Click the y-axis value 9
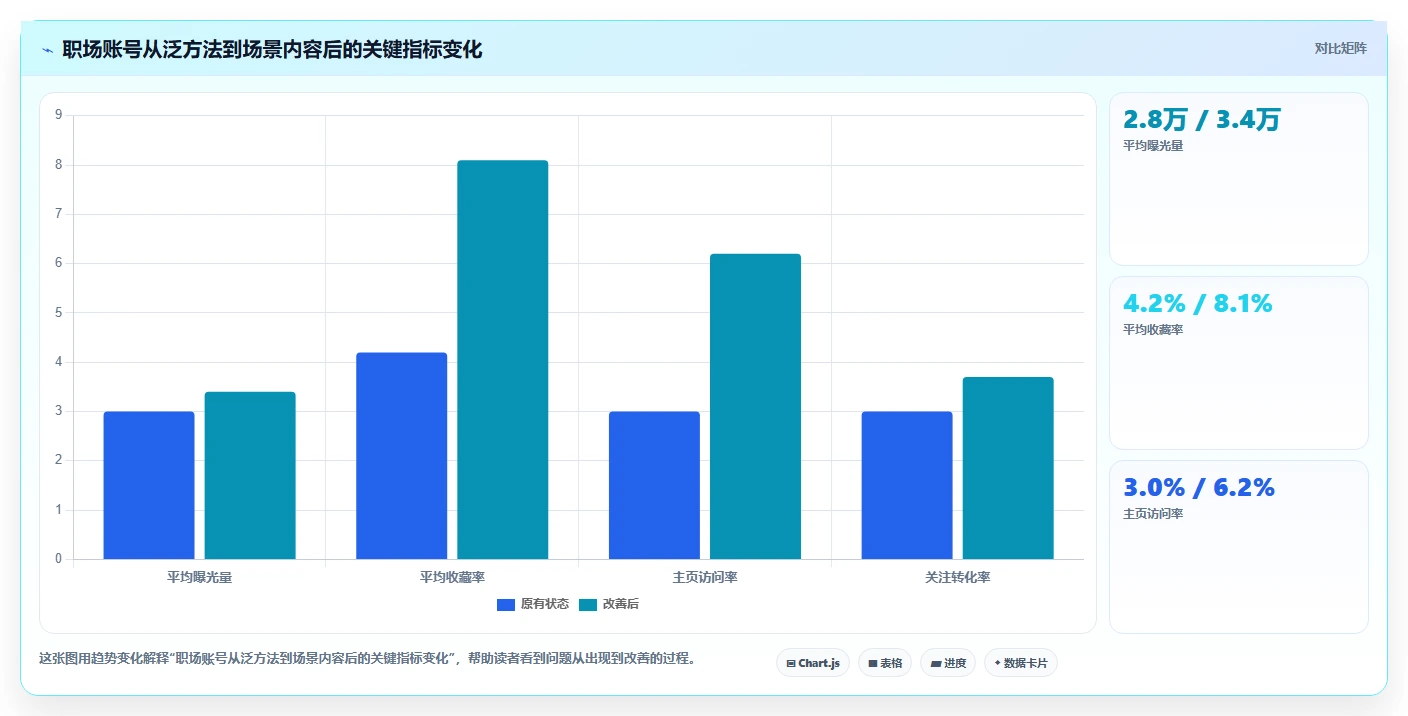 58,115
